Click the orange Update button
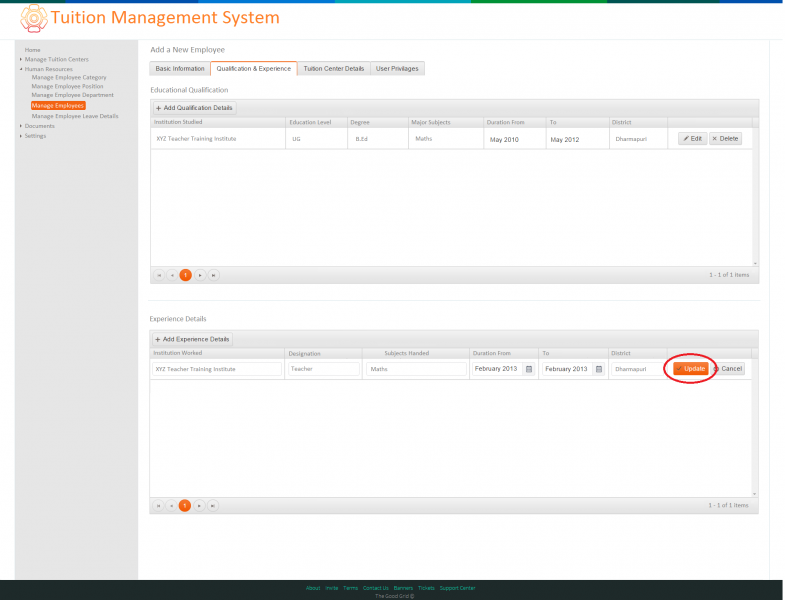 coord(690,369)
